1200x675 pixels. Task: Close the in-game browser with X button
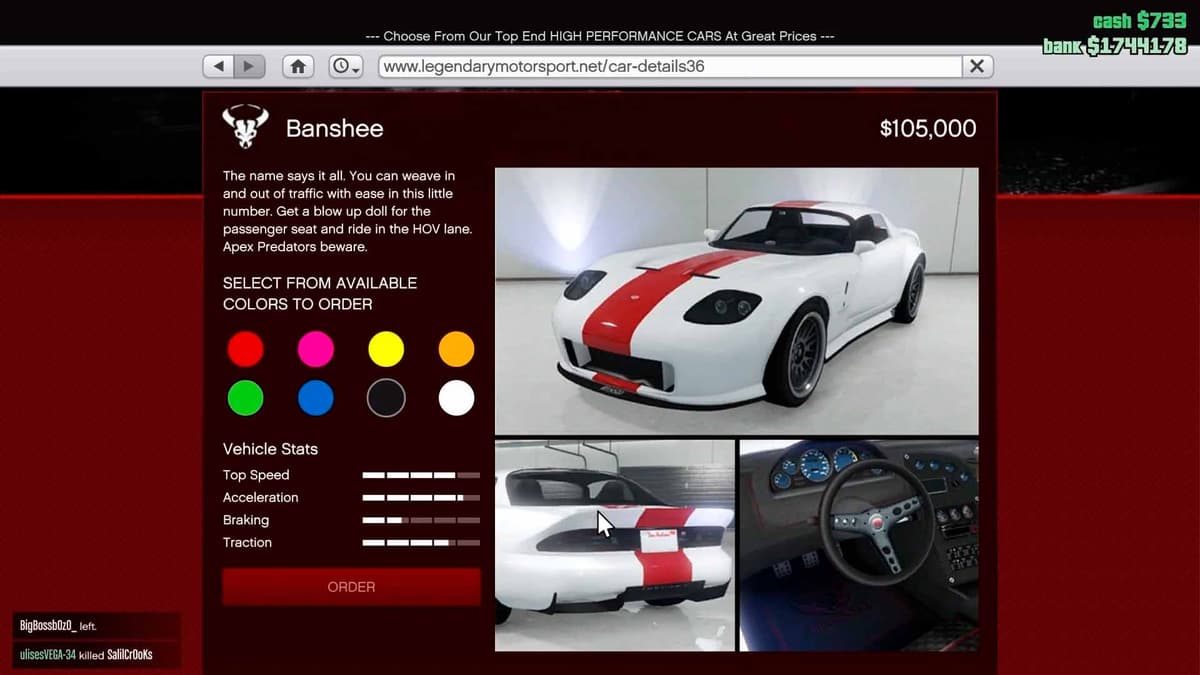pyautogui.click(x=977, y=66)
